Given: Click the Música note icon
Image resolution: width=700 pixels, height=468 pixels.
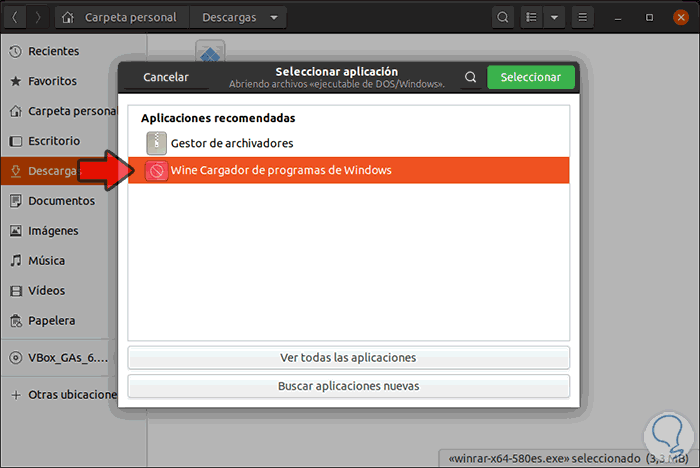Looking at the screenshot, I should 16,261.
